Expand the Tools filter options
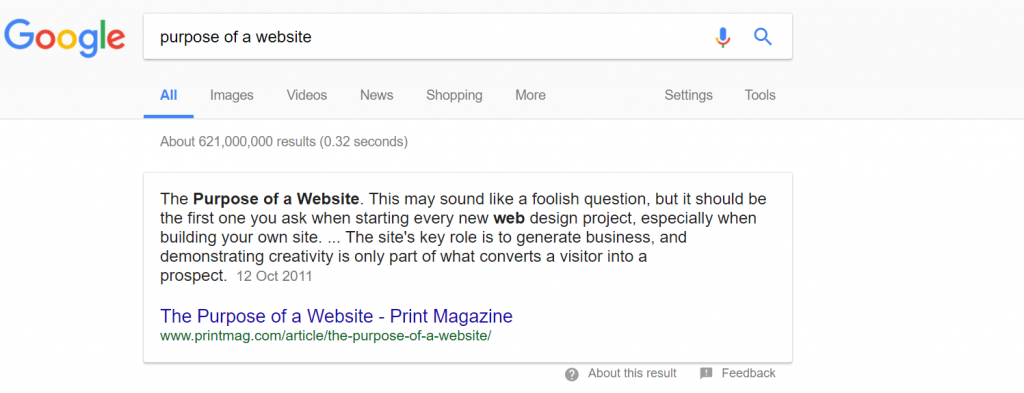Screen dimensions: 1024x393 tap(760, 95)
